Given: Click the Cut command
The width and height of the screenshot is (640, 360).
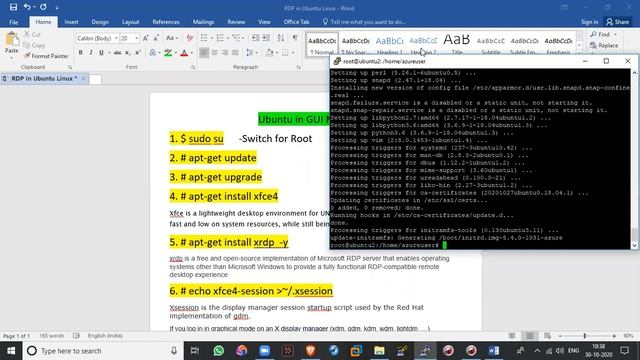Looking at the screenshot, I should pyautogui.click(x=32, y=35).
